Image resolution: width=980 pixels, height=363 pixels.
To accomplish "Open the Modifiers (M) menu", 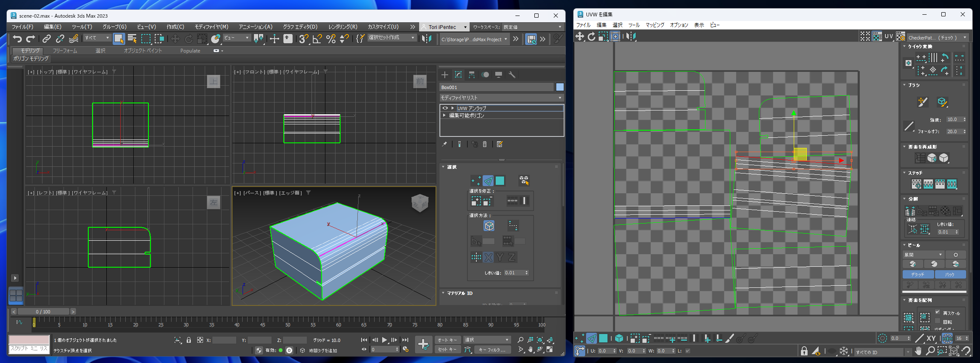I will click(211, 27).
